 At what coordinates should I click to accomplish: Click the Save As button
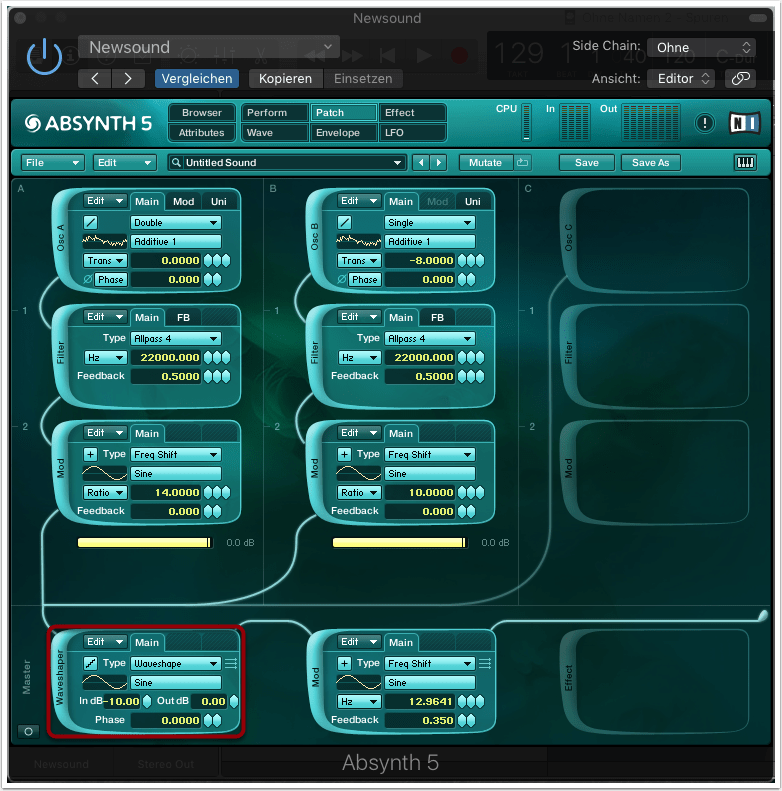click(x=650, y=162)
